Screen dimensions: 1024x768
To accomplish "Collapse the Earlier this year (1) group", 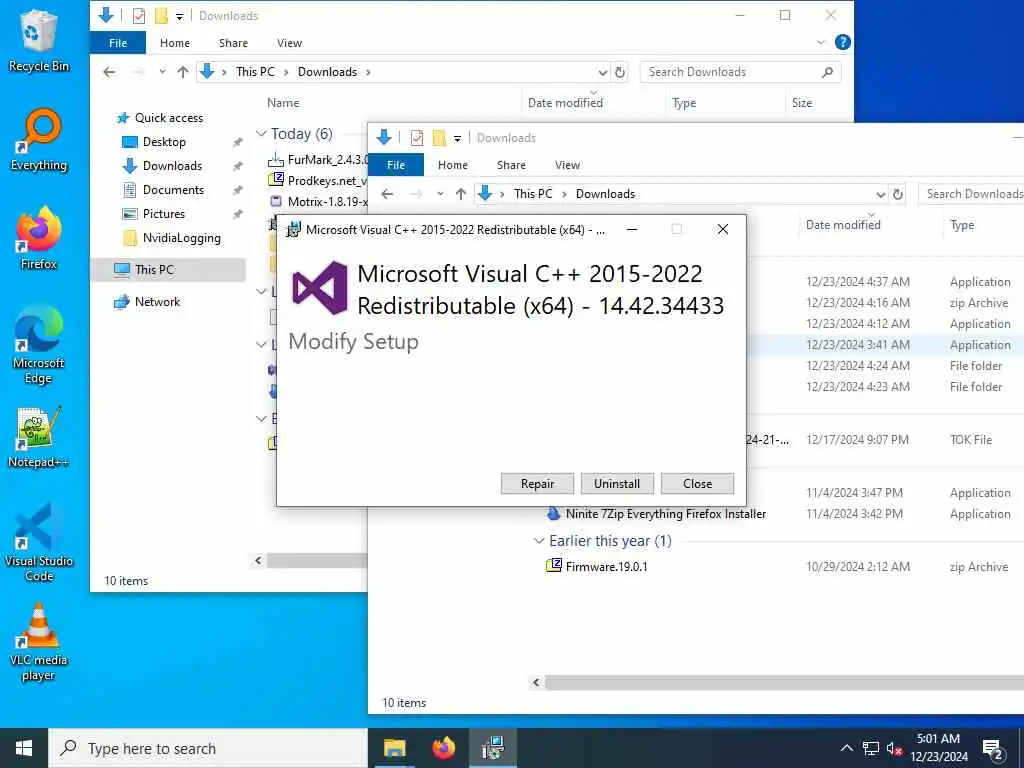I will pos(539,541).
